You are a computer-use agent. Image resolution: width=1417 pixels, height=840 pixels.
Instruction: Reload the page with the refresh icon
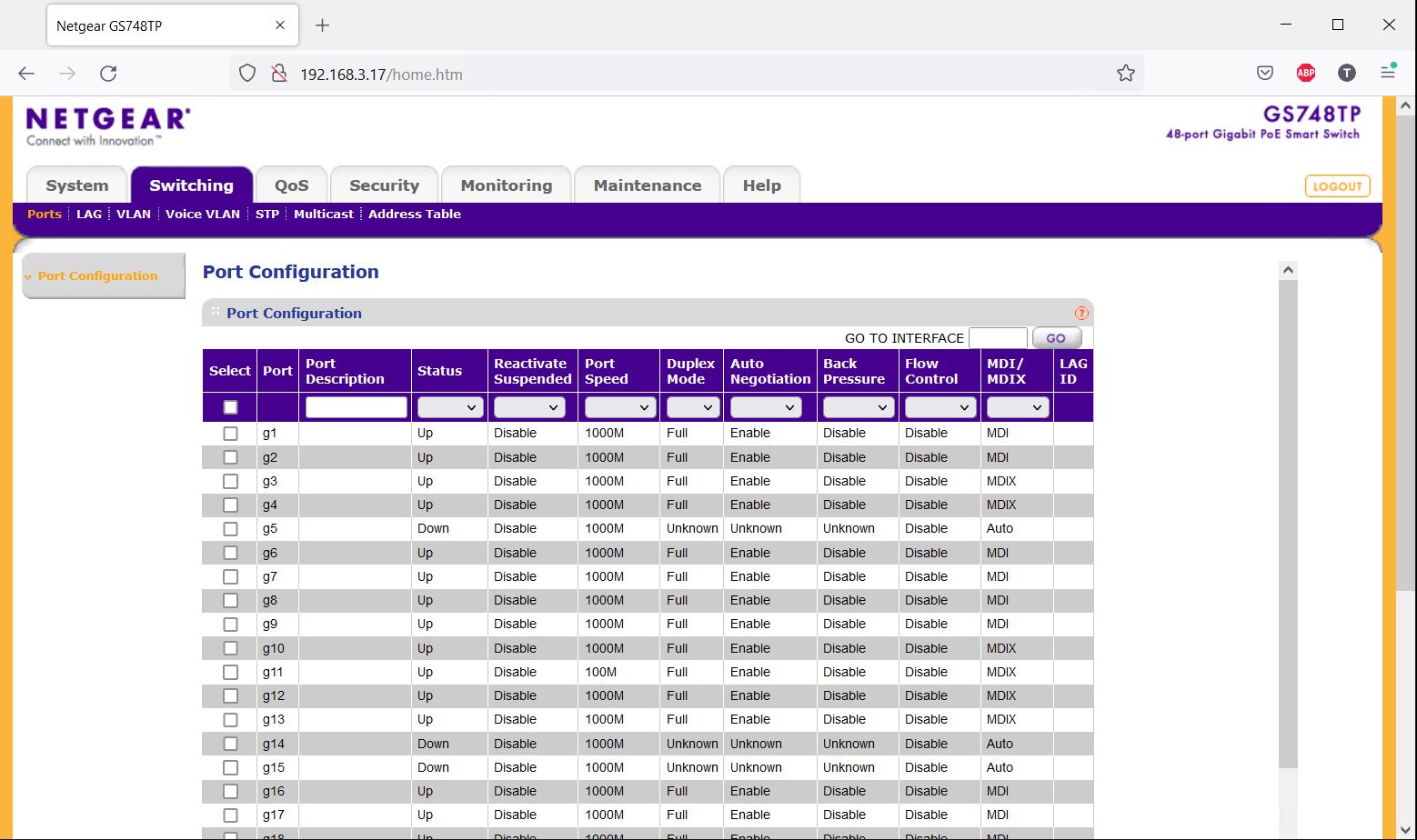pyautogui.click(x=108, y=74)
